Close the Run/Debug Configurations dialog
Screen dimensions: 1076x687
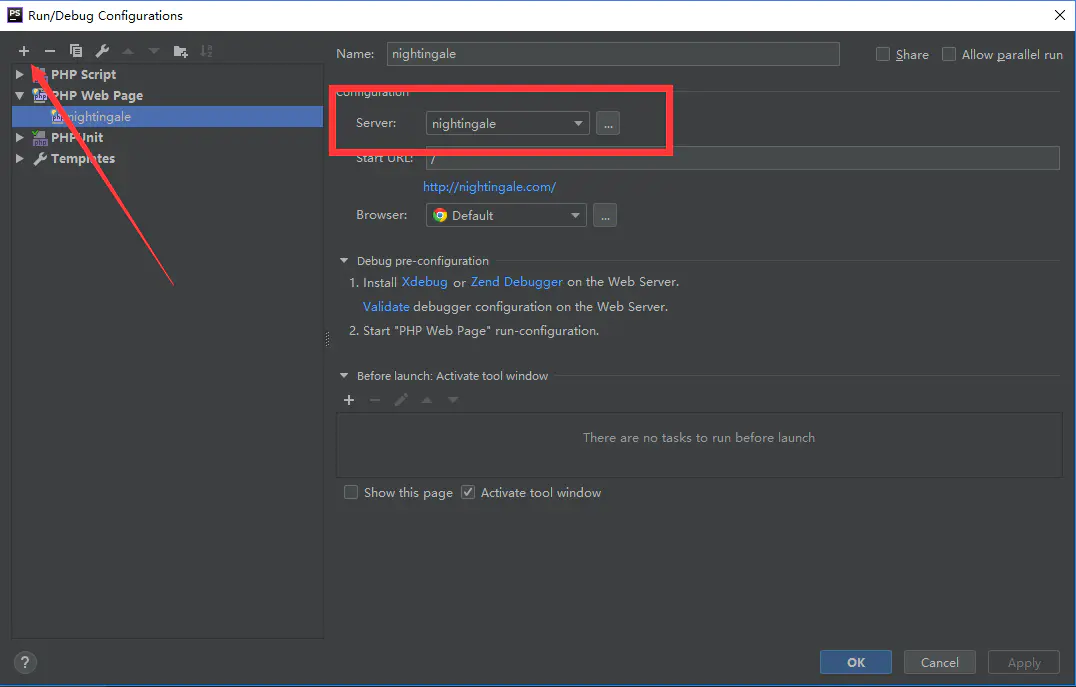1060,15
